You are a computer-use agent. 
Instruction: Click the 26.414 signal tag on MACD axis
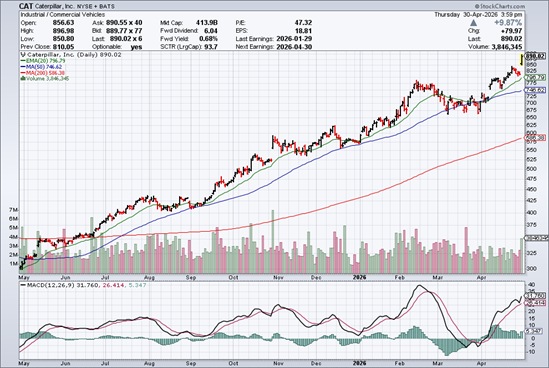click(x=536, y=303)
